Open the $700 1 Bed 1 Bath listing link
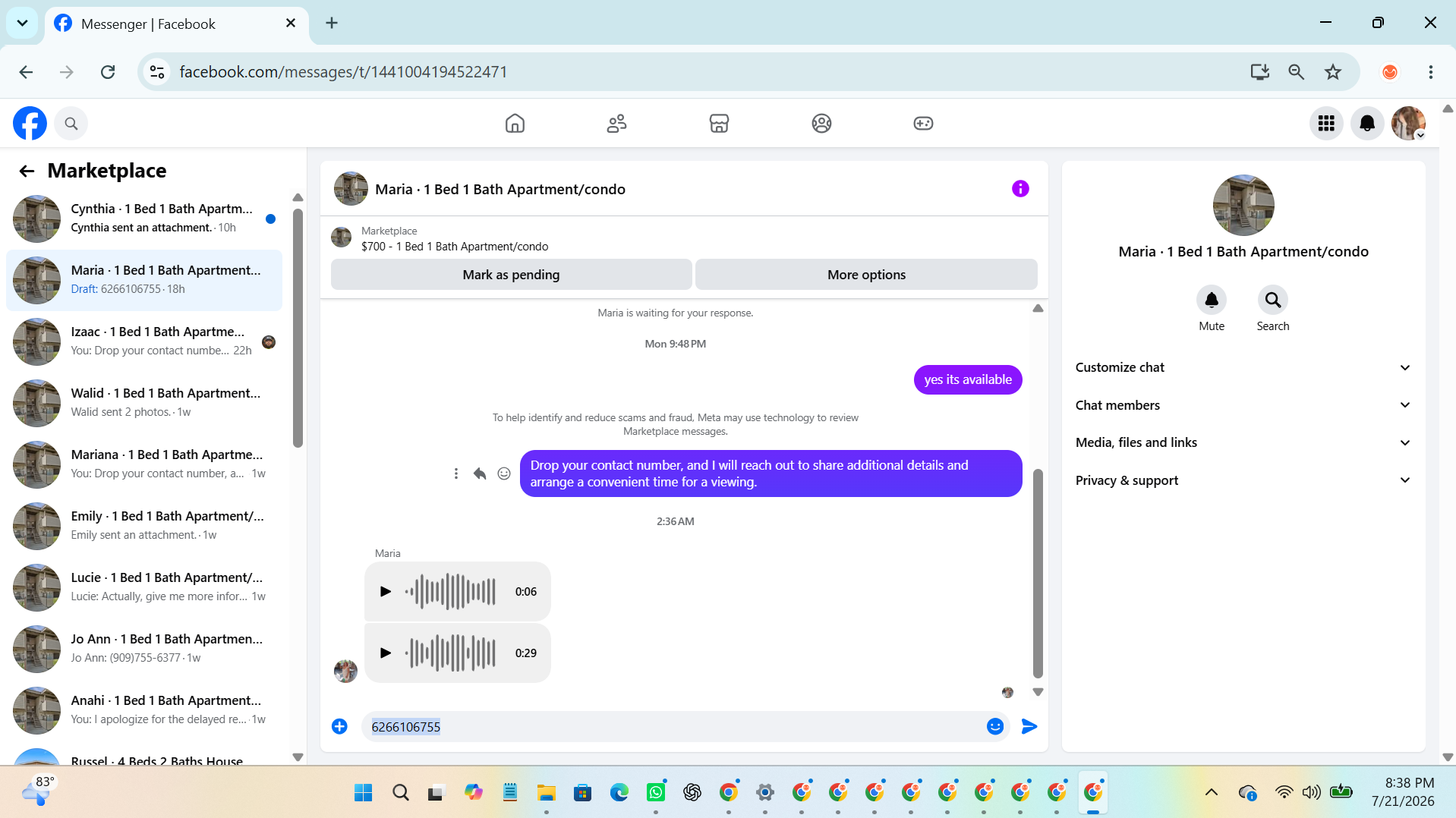This screenshot has height=818, width=1456. coord(455,247)
